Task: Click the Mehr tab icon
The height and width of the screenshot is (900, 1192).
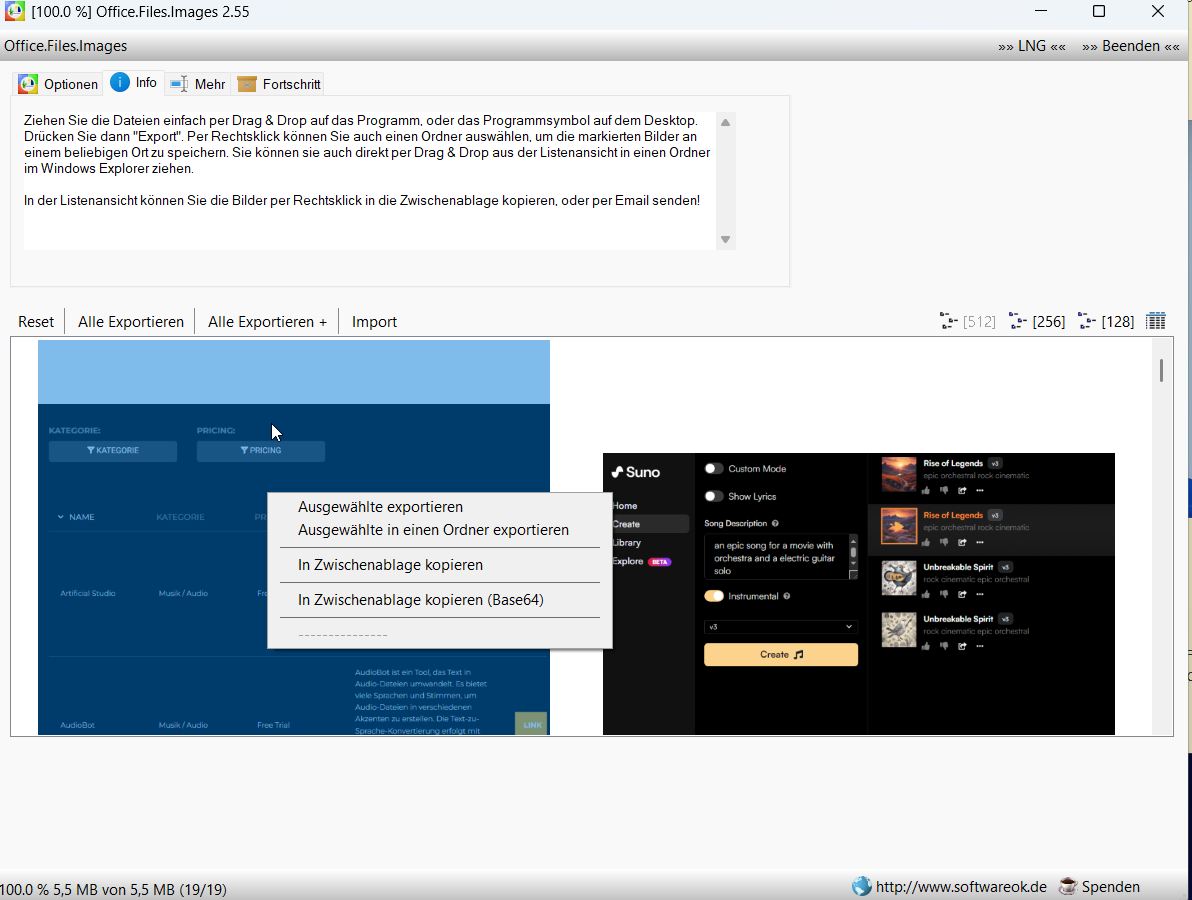Action: click(179, 84)
